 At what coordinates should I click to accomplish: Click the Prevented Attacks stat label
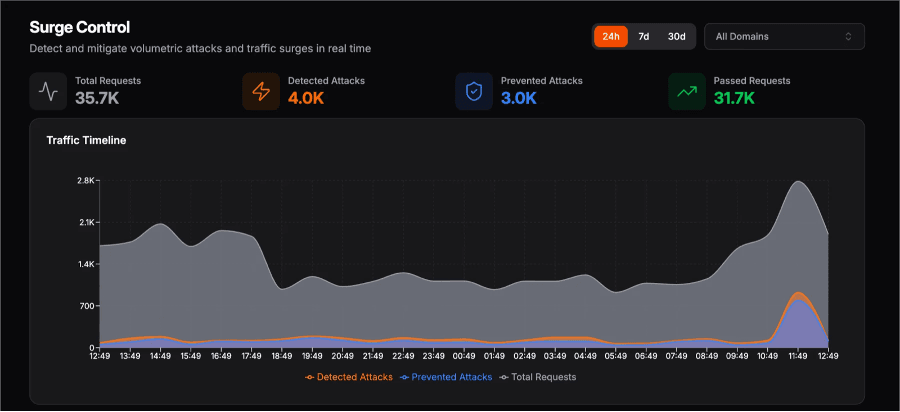[x=542, y=81]
